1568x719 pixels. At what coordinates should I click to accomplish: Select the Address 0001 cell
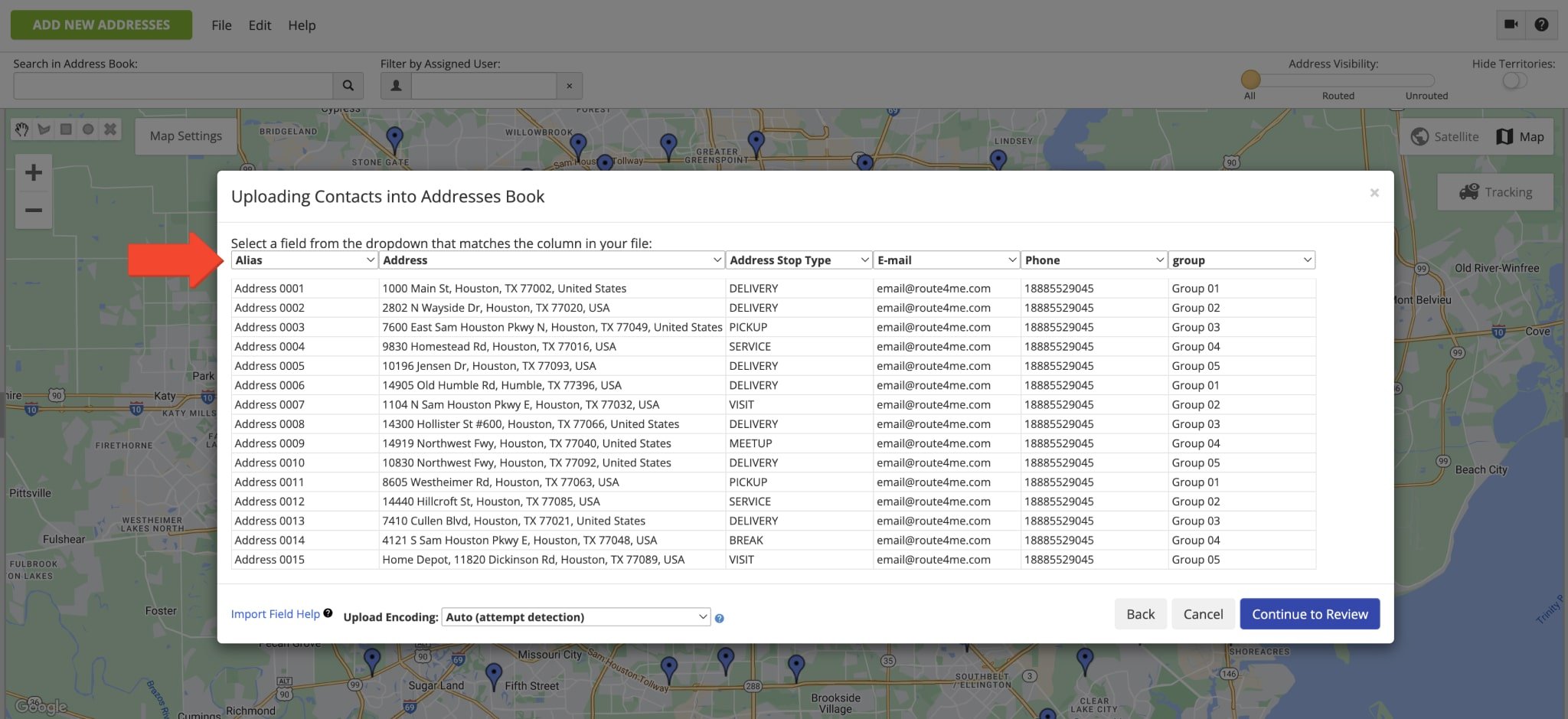(305, 289)
